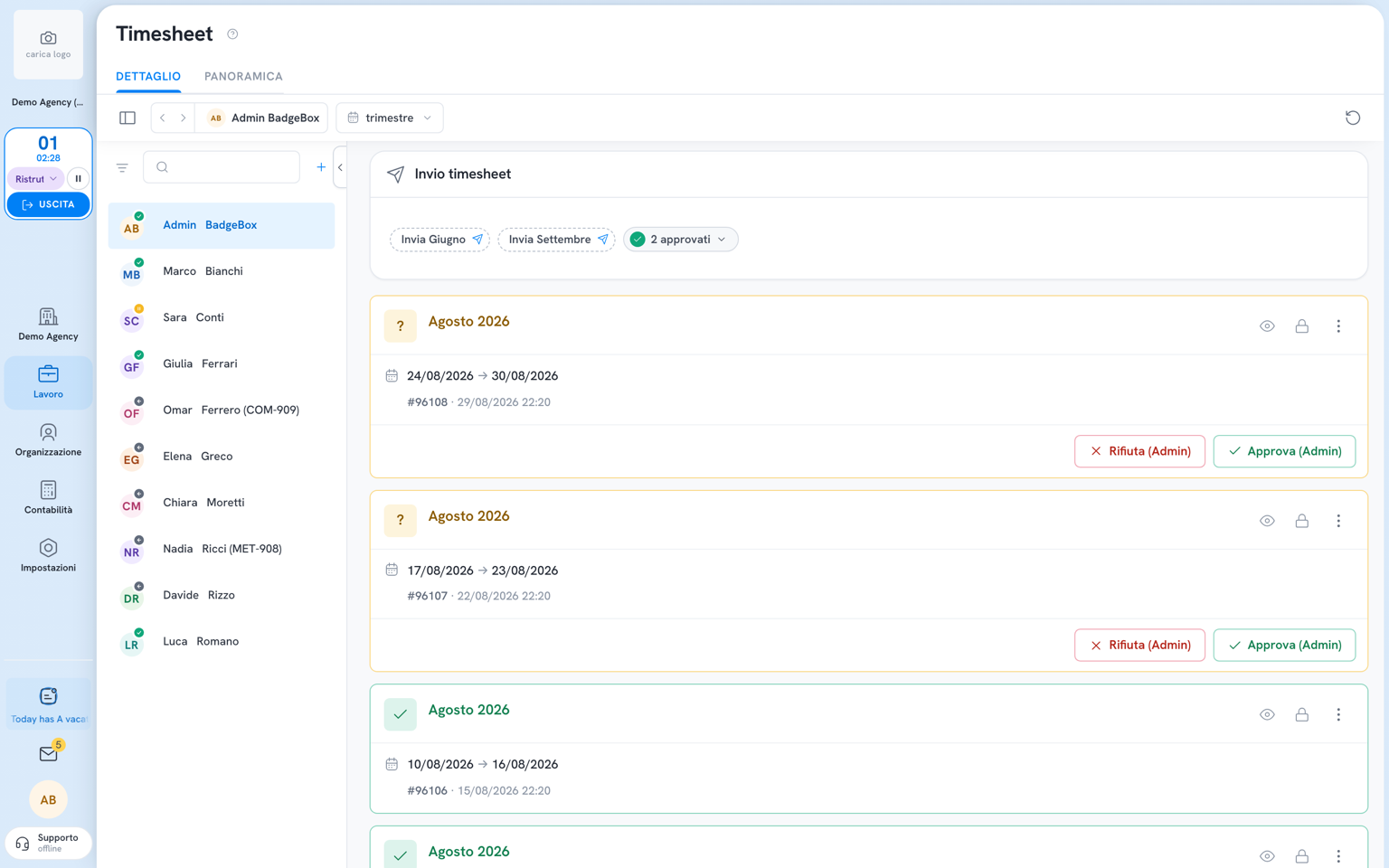
Task: Toggle eye visibility on 24/08/2026 timesheet
Action: coord(1267,326)
